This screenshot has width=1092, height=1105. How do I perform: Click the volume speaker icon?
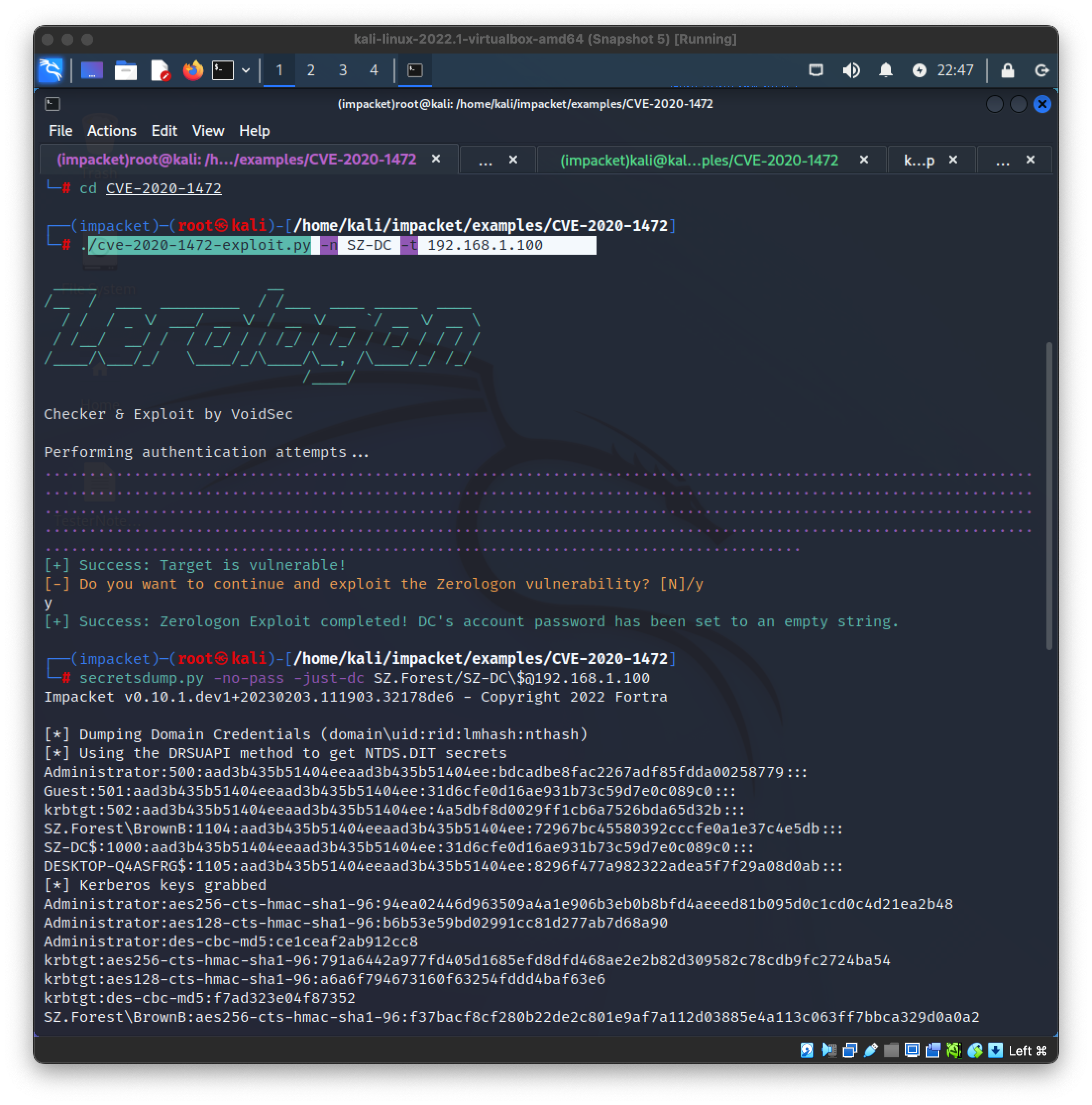[851, 70]
